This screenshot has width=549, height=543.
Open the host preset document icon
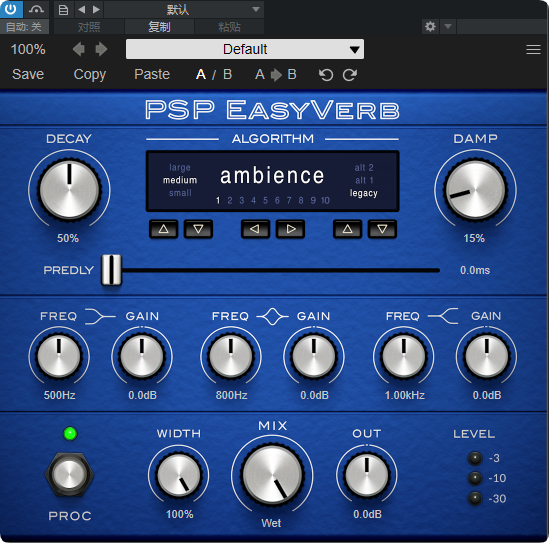63,9
